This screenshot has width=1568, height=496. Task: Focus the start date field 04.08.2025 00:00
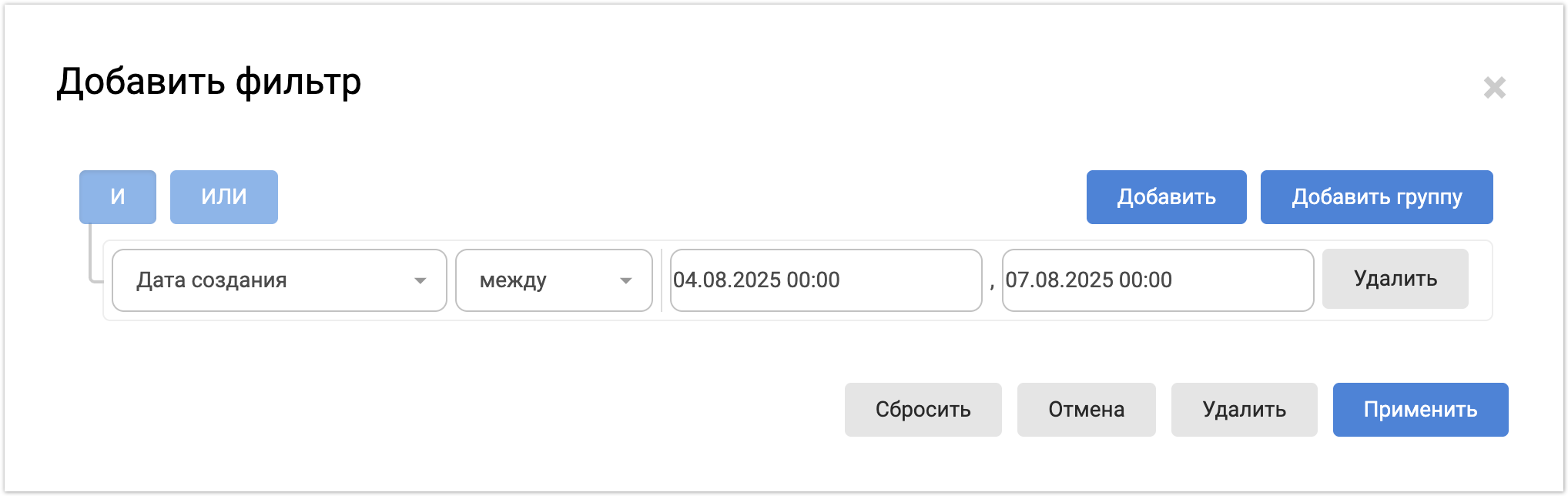pyautogui.click(x=826, y=280)
